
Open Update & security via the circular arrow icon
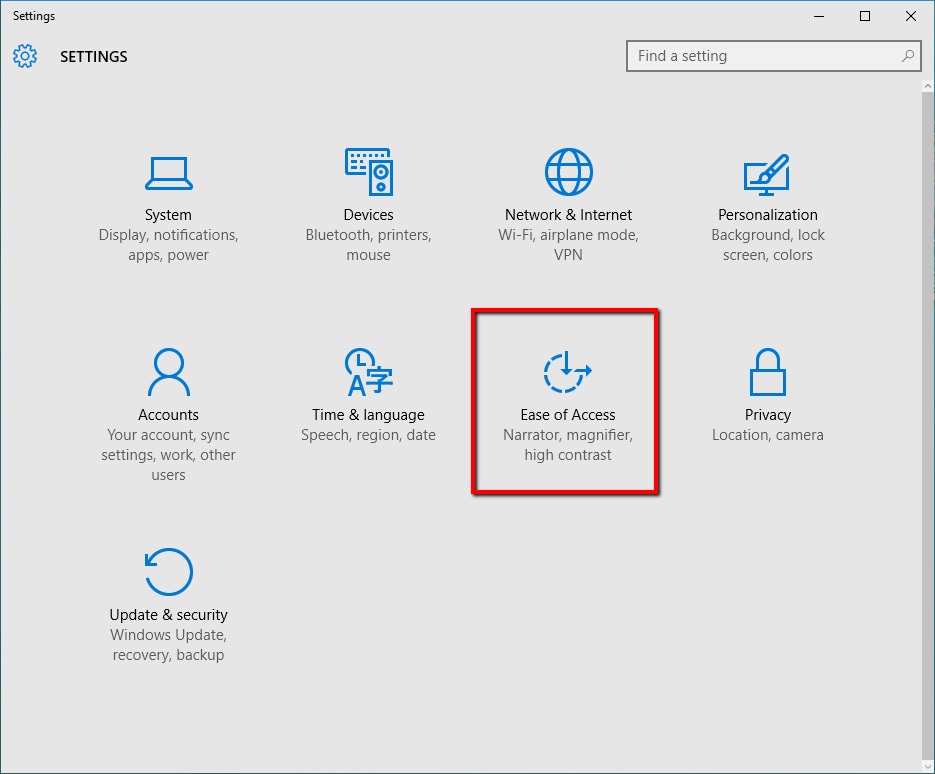pyautogui.click(x=169, y=572)
